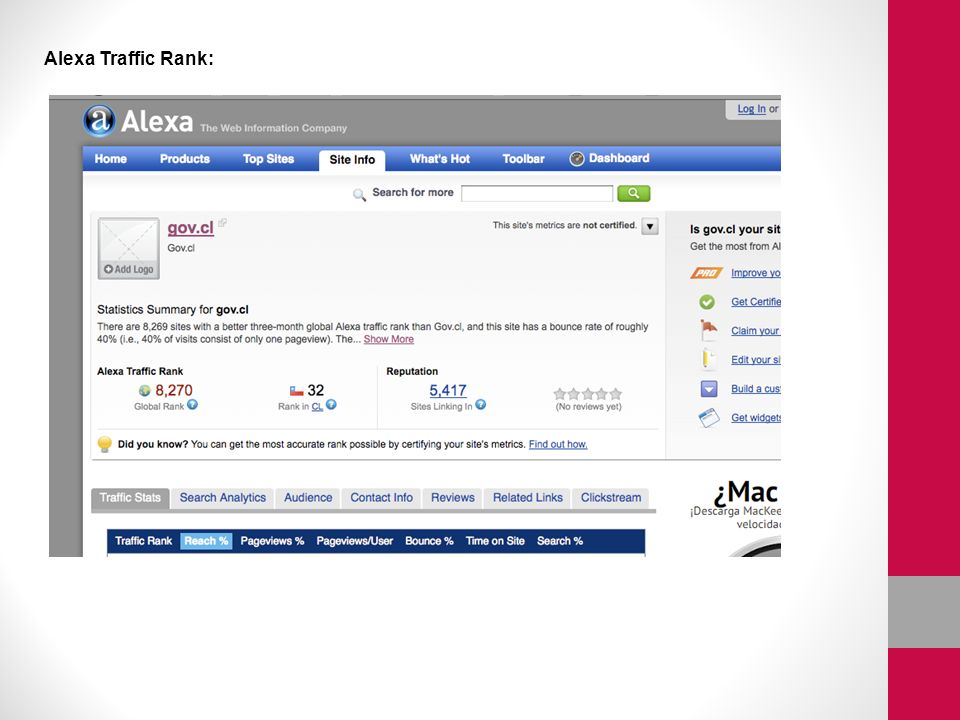This screenshot has width=960, height=720.
Task: Select the Time on Site sub-tab
Action: 495,541
